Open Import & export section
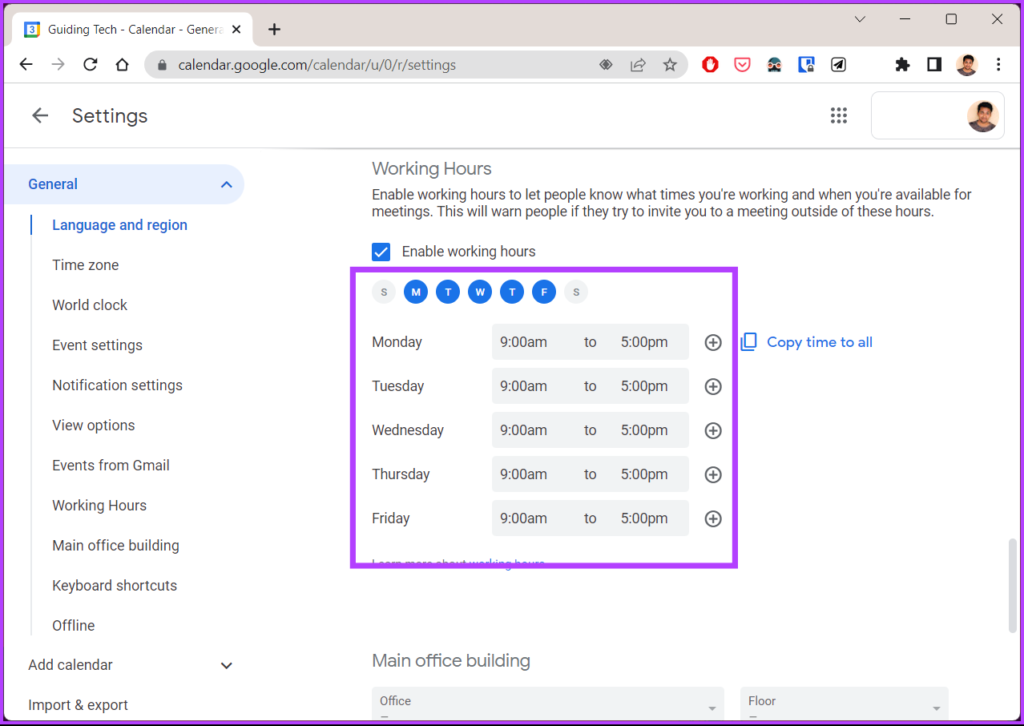 (x=78, y=705)
